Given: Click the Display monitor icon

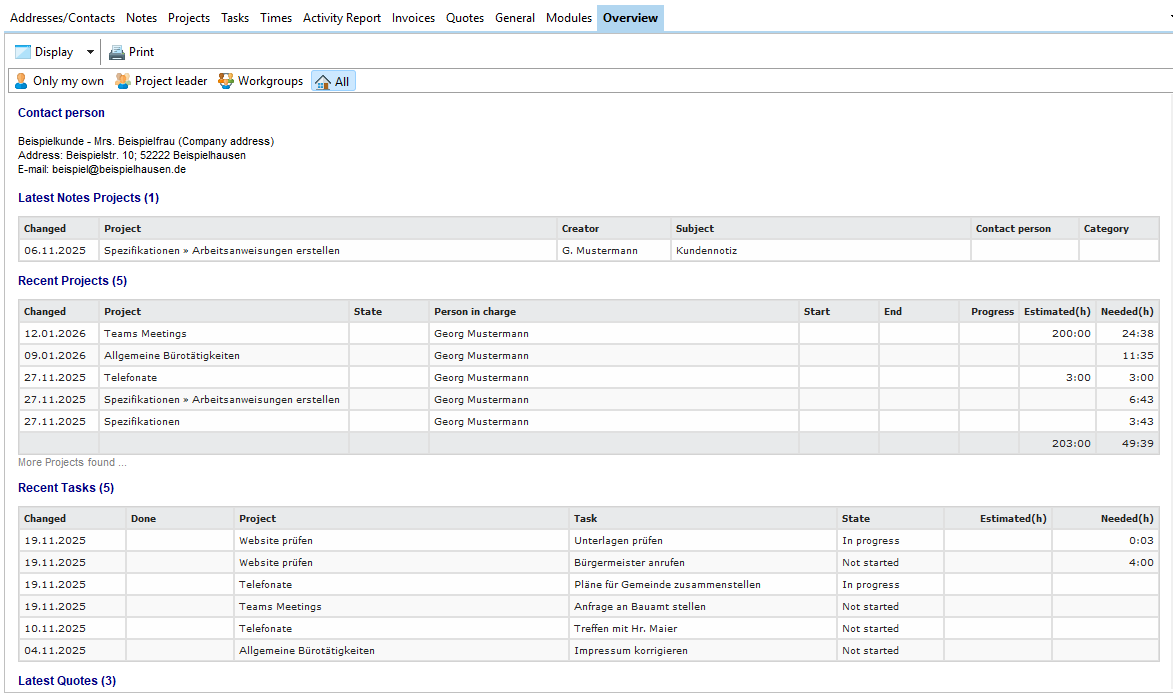Looking at the screenshot, I should tap(23, 52).
